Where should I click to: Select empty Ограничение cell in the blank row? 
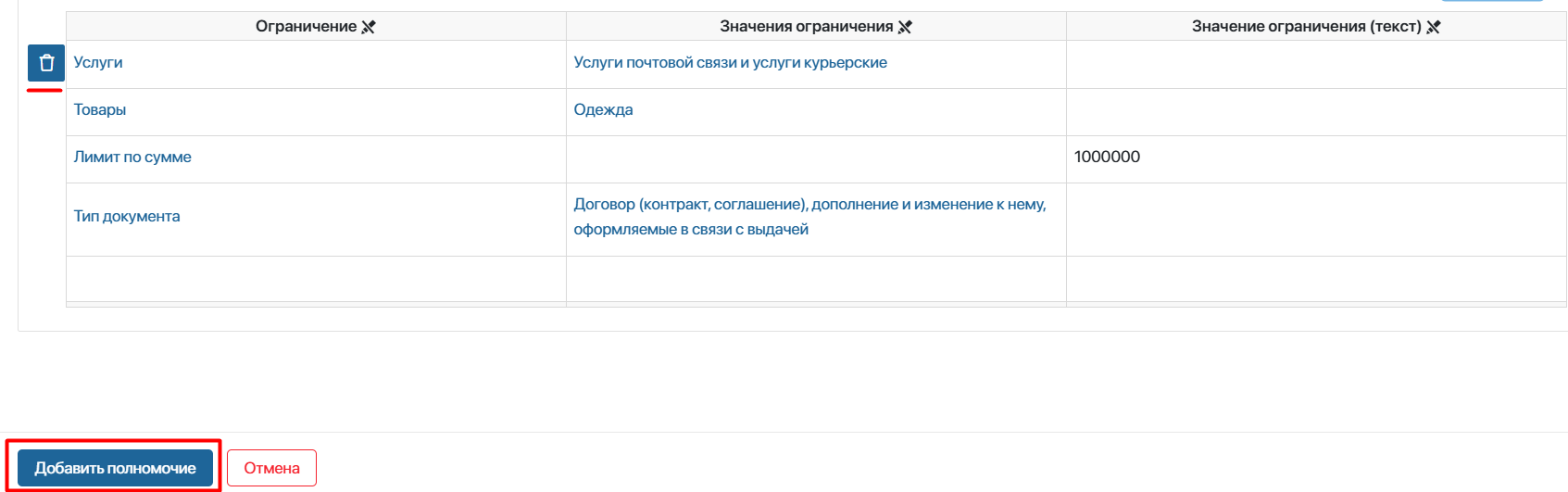[x=316, y=279]
